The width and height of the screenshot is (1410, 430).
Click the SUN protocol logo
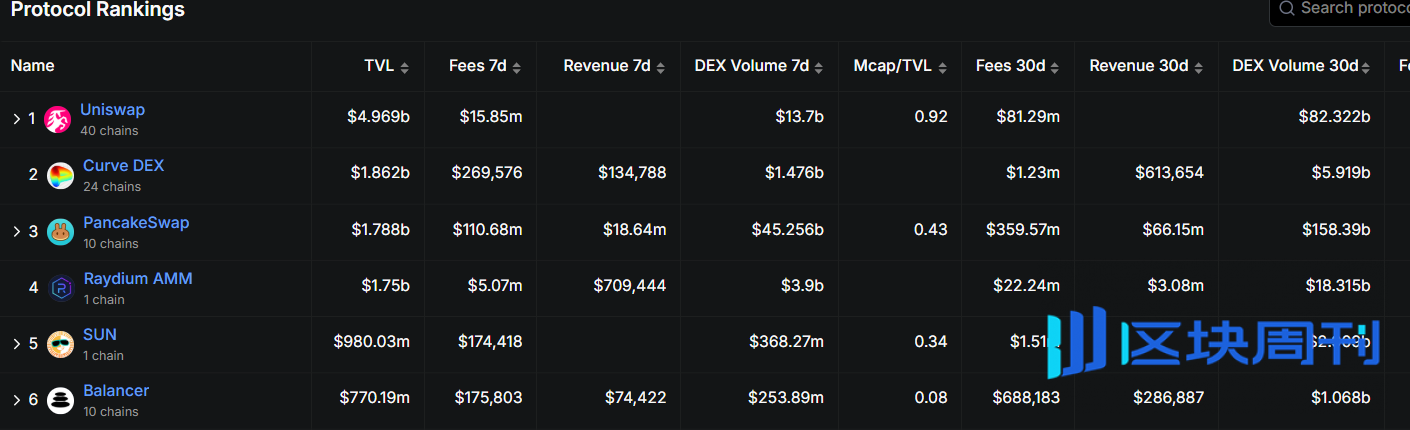60,344
